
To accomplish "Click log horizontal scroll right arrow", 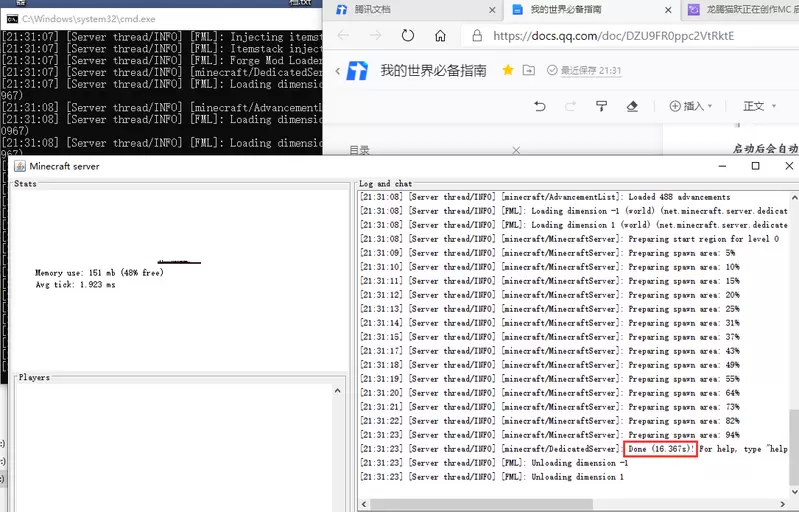I will tap(782, 504).
